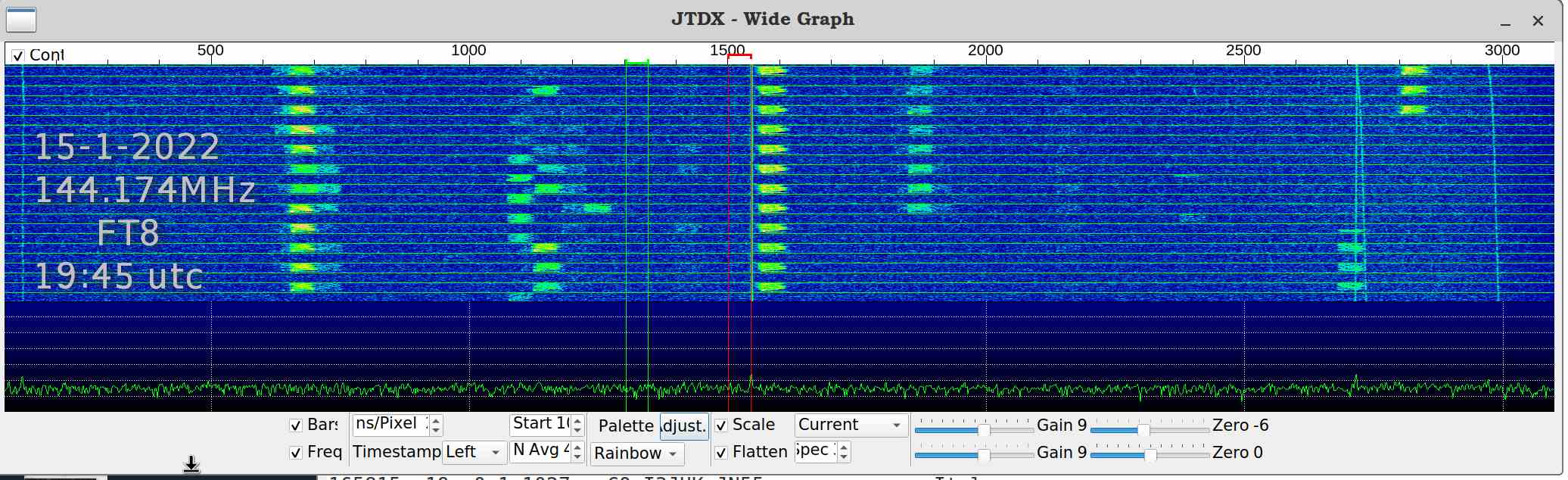Click the Zero 0 slider handle
This screenshot has height=480, width=1568.
tap(1150, 456)
